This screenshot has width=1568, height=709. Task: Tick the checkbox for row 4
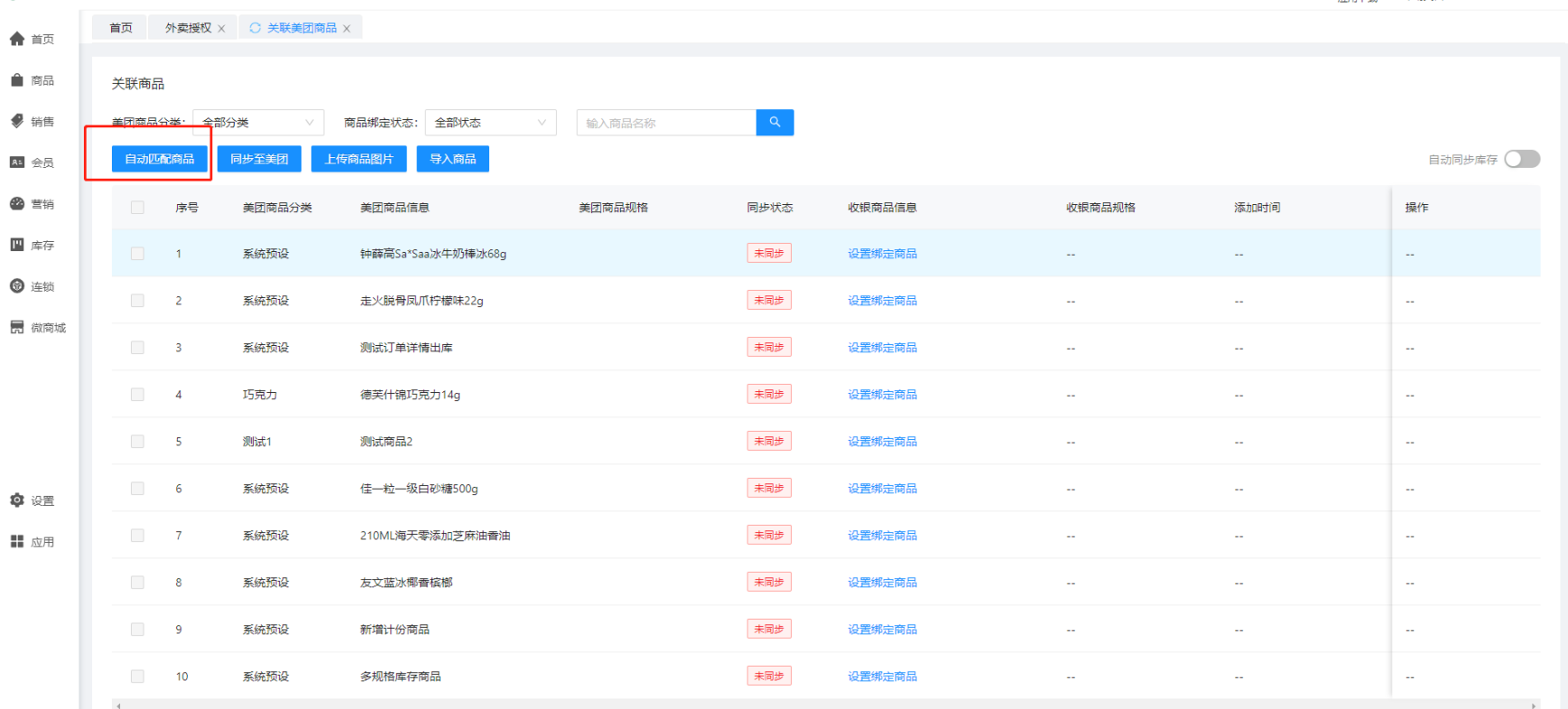(x=137, y=395)
